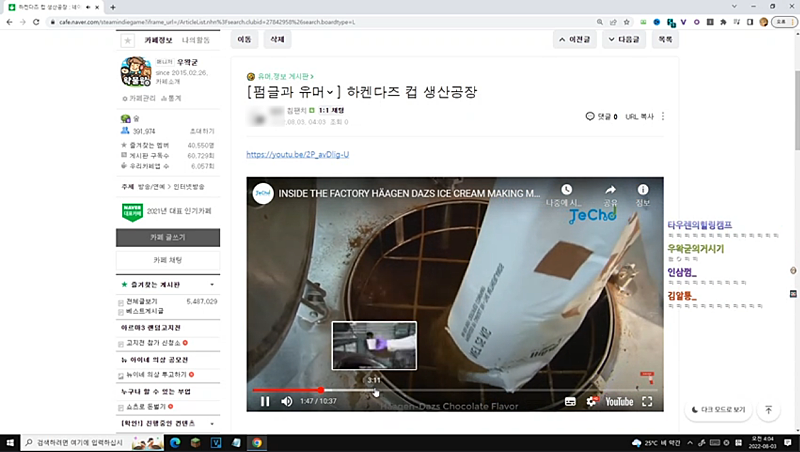Viewport: 800px width, 452px height.
Task: Click the browser zoom magnifier icon
Action: pos(599,22)
